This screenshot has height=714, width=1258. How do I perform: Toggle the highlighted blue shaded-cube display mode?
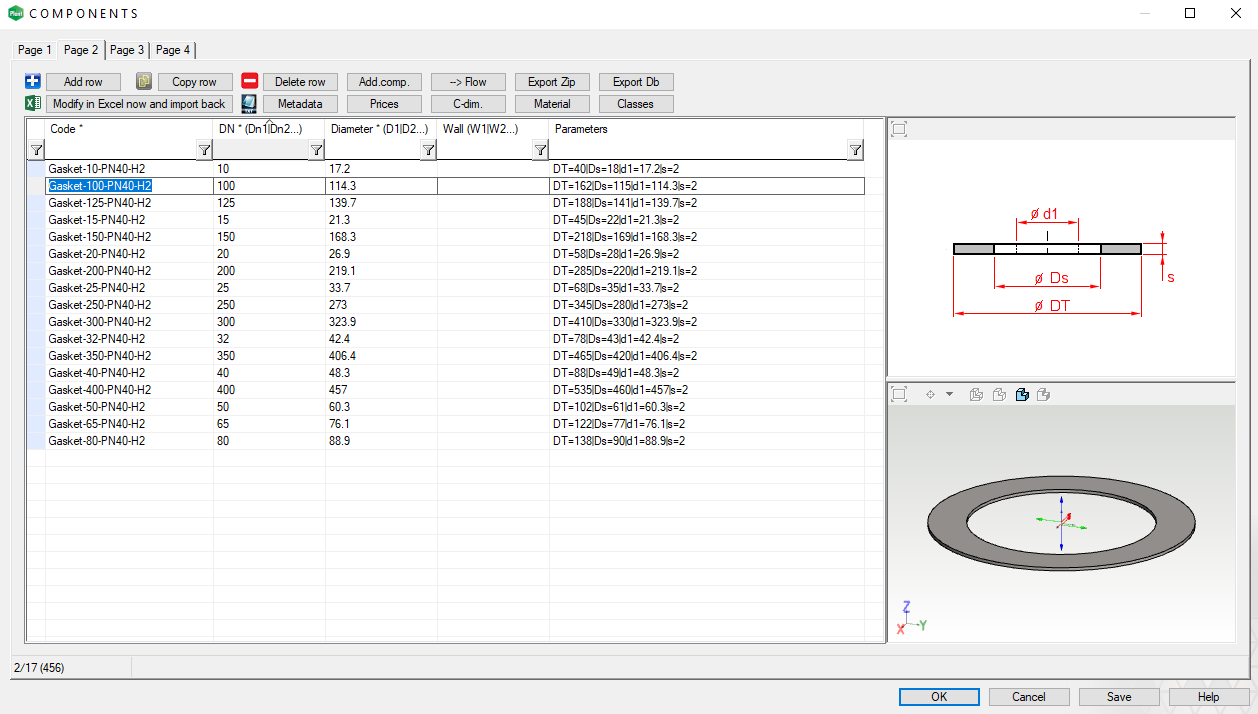(x=1022, y=395)
